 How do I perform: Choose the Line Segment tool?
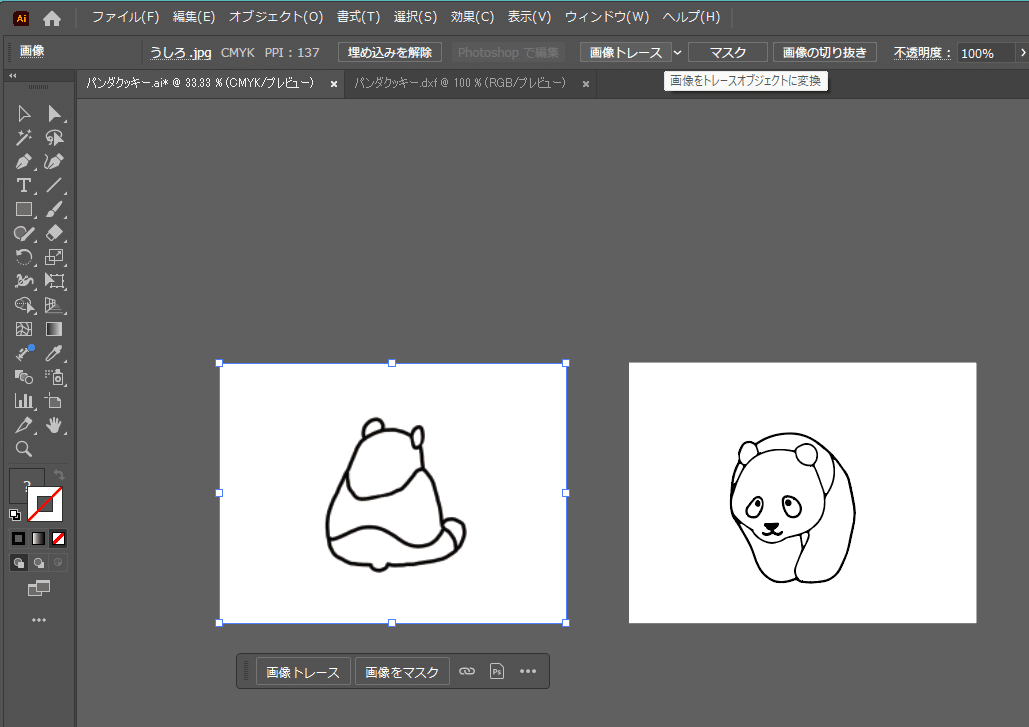tap(54, 186)
